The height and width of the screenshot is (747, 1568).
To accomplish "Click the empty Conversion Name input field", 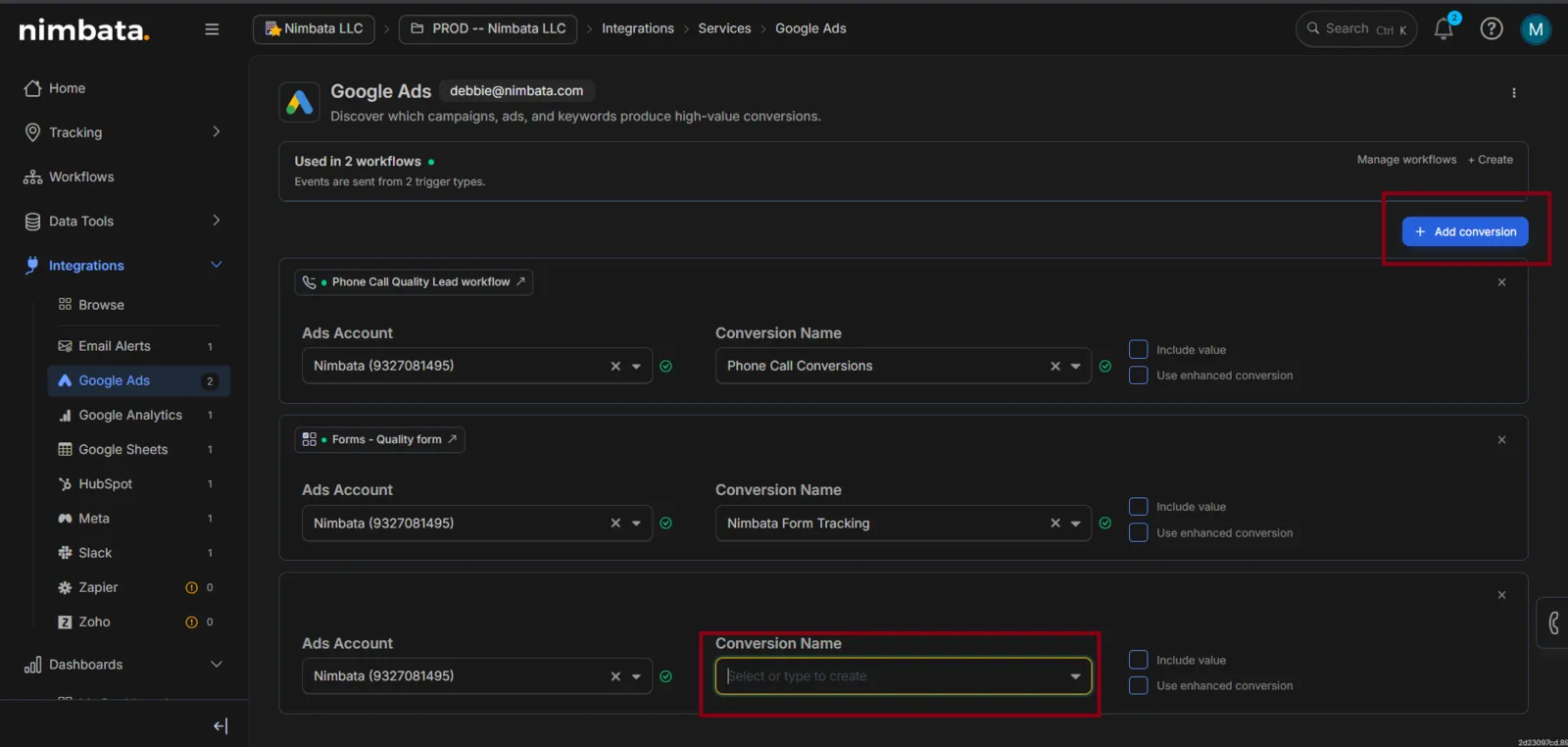I will [904, 676].
